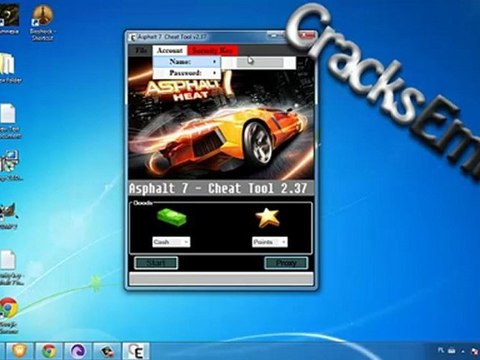Expand the Cash dropdown
480x360 pixels.
pos(171,242)
